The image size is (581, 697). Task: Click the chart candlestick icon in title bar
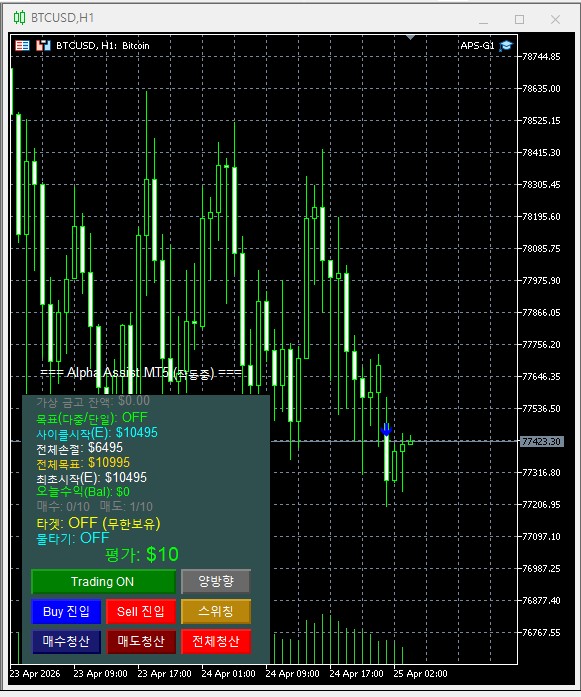19,18
